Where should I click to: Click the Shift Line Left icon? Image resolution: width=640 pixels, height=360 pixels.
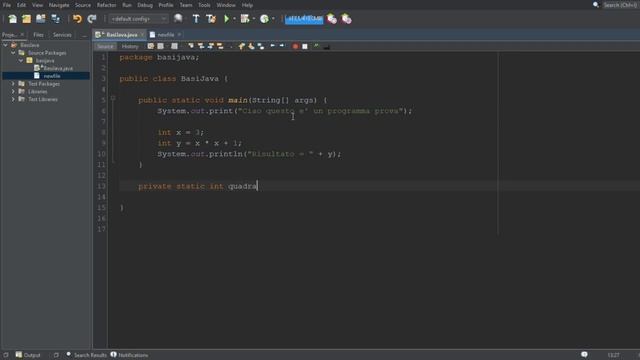point(272,46)
